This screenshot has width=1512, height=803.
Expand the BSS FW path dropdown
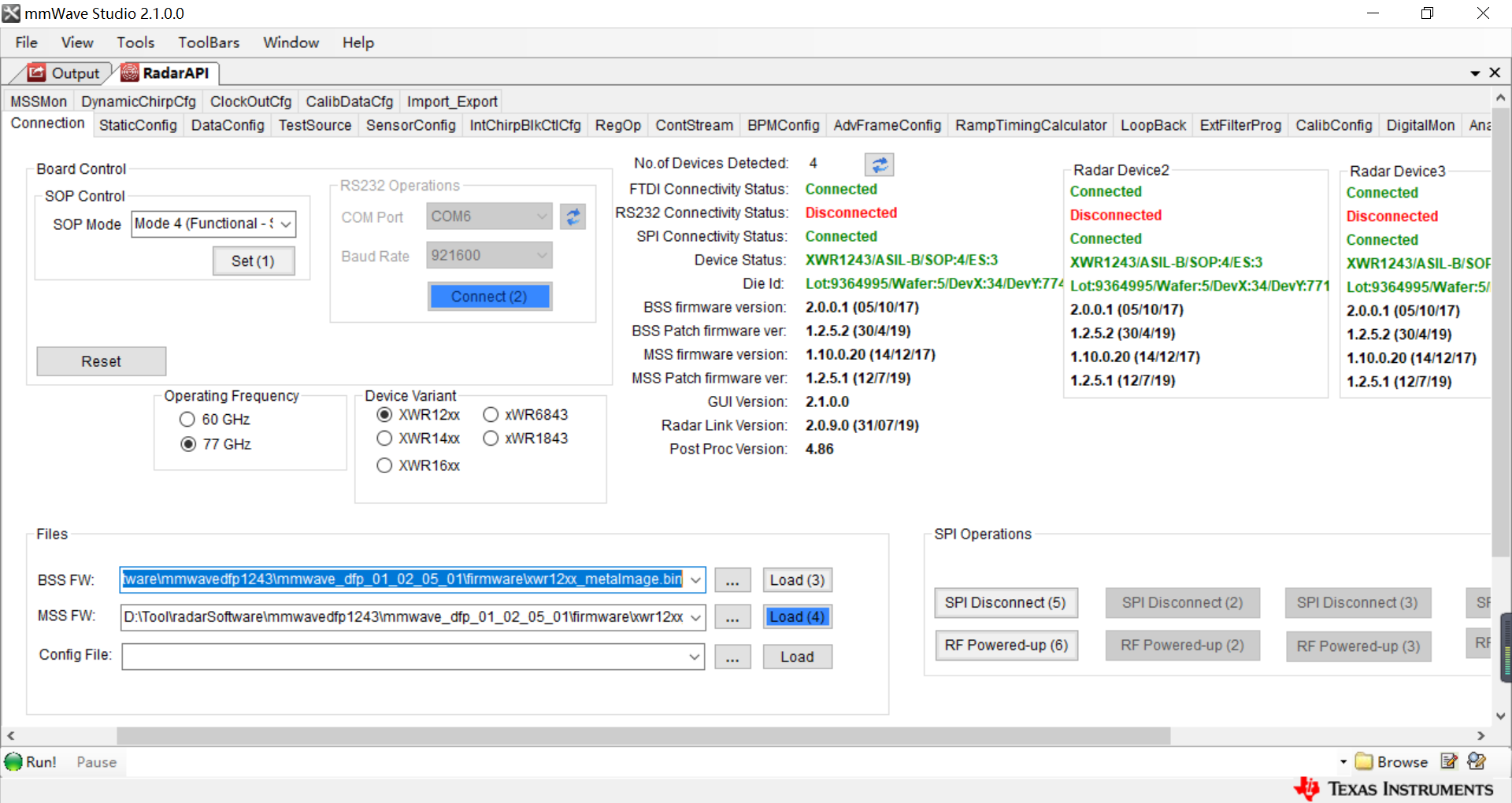tap(696, 580)
